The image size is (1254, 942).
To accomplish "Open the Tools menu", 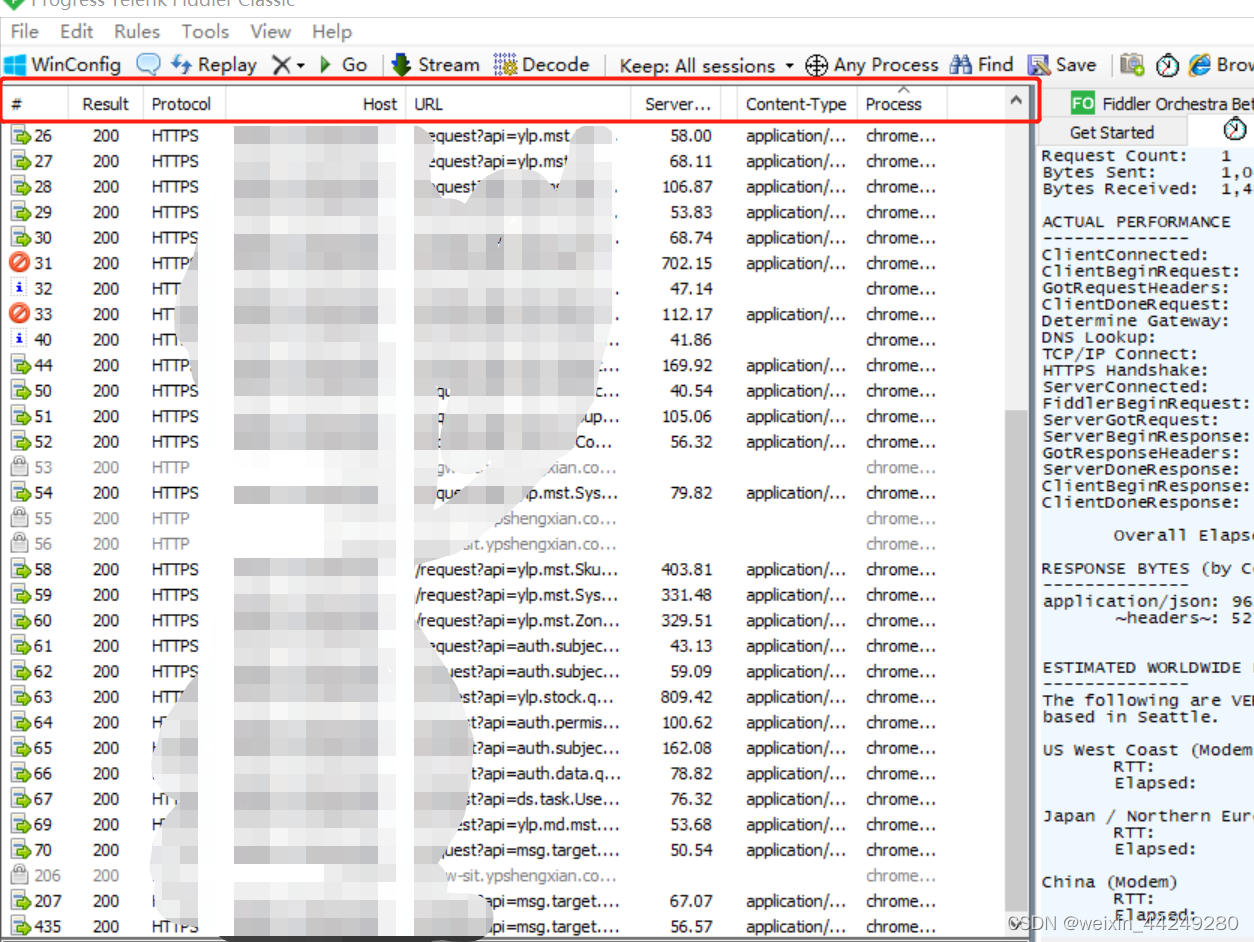I will click(205, 32).
